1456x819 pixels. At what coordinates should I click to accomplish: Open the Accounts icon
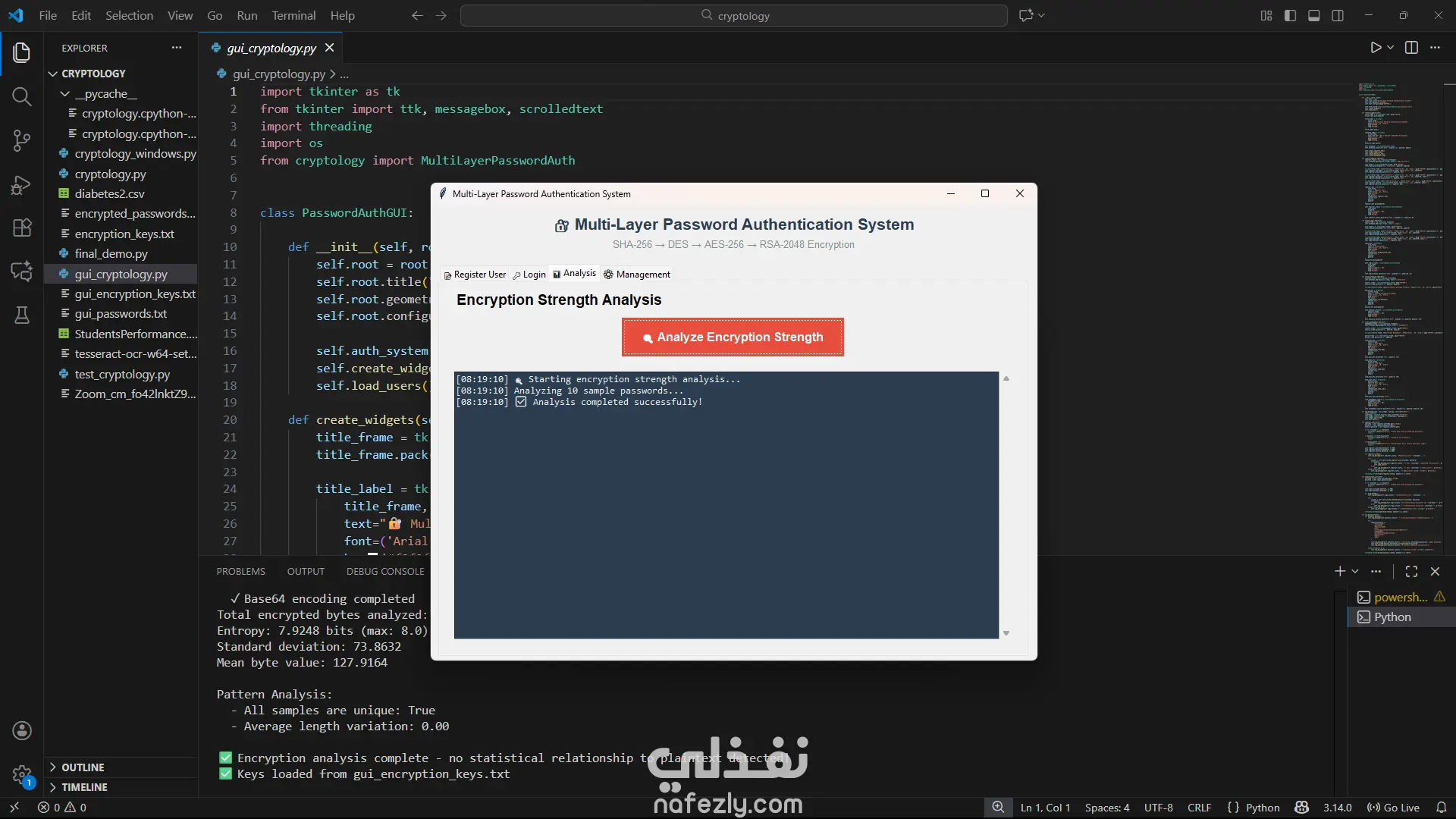click(x=21, y=730)
